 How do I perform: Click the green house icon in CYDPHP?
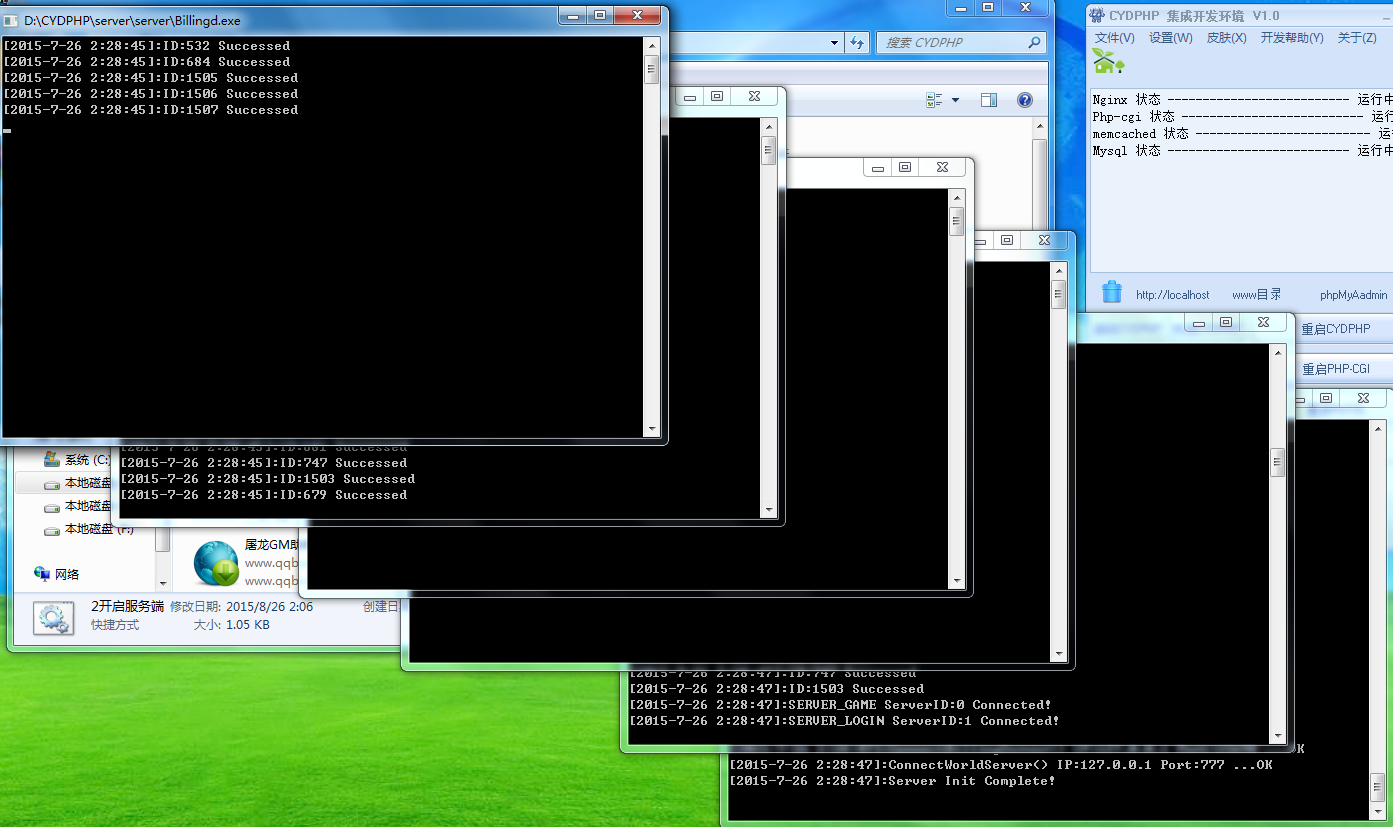pos(1108,62)
